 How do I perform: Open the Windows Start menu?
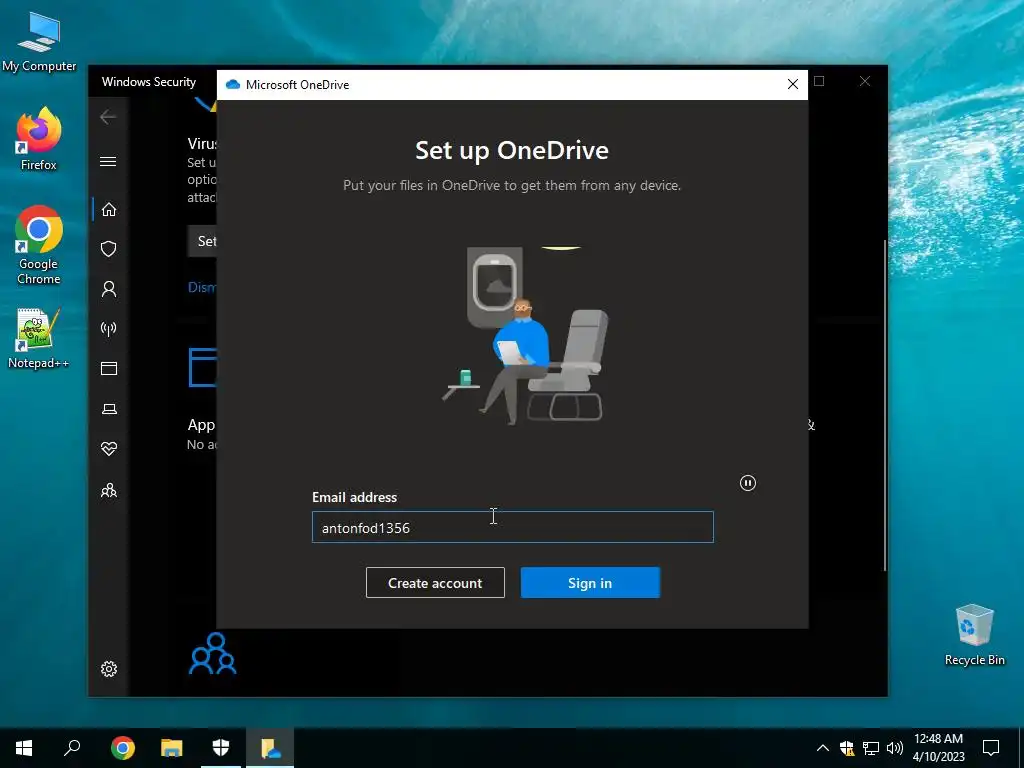[24, 748]
